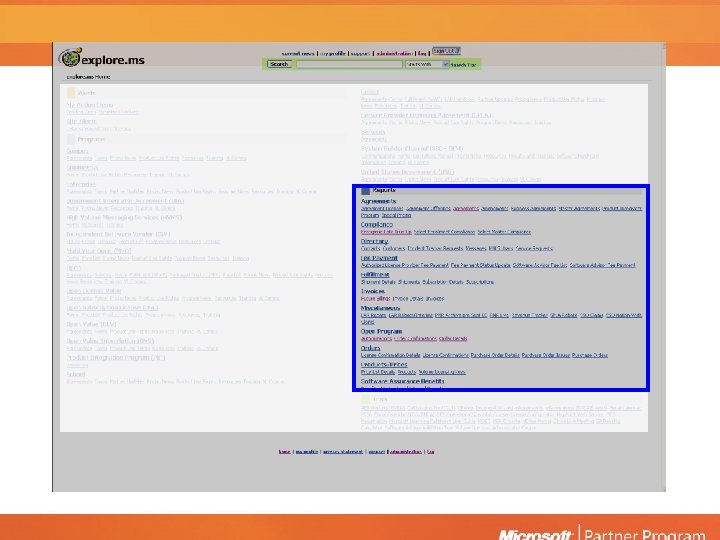Screen dimensions: 720x540
Task: Open the Subscription Details report
Action: [443, 282]
